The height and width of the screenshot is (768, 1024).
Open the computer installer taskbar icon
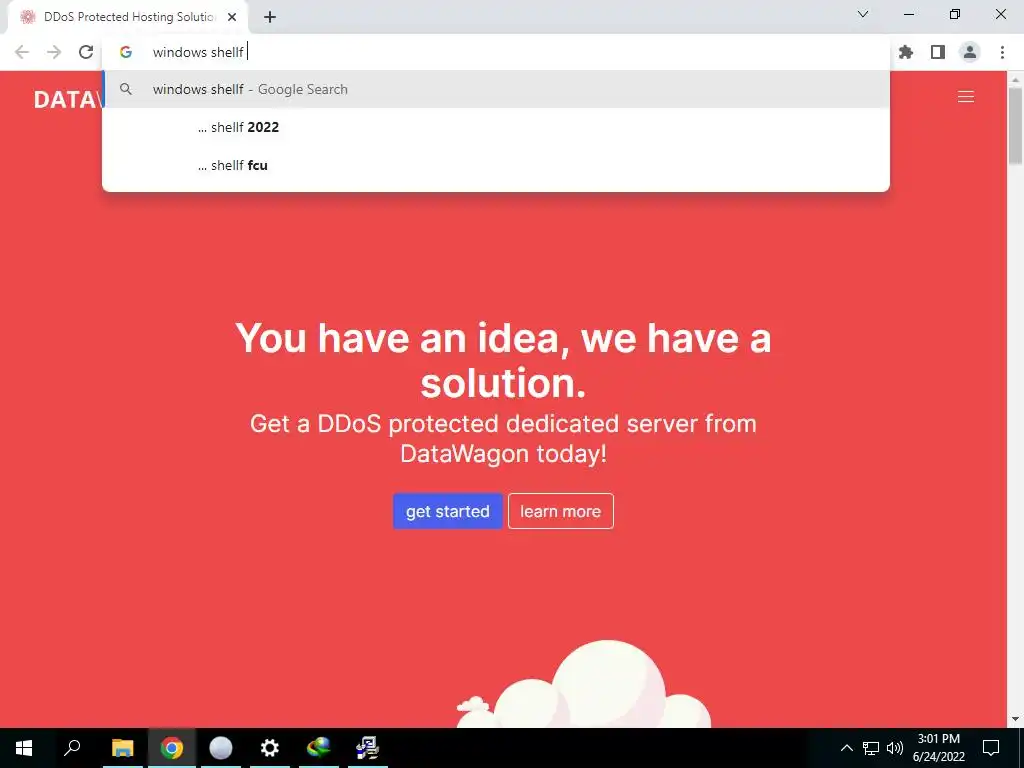pos(368,748)
